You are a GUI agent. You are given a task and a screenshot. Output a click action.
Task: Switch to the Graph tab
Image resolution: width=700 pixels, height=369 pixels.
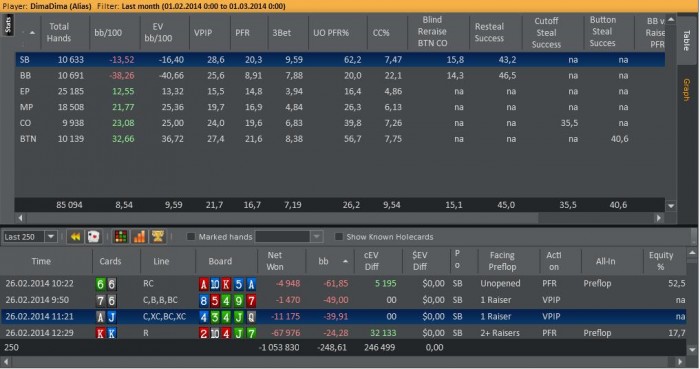click(x=687, y=89)
